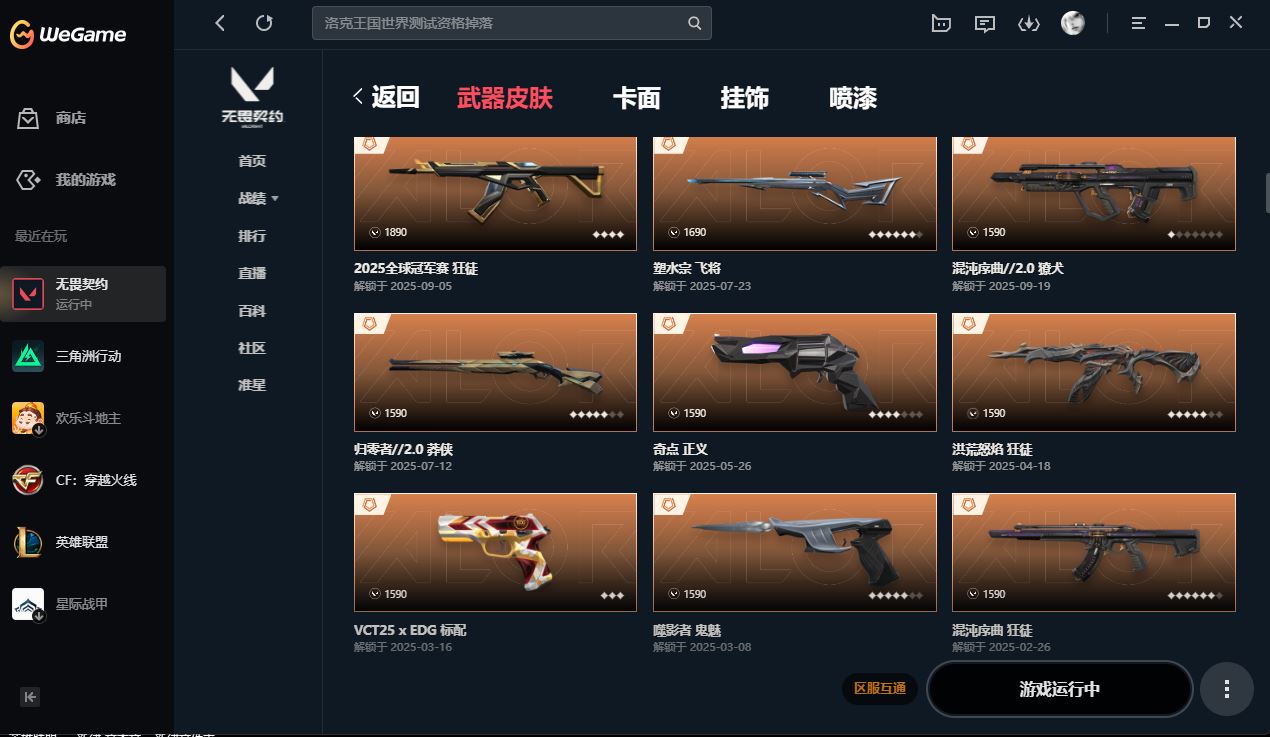Open the three-dot more options button
1270x737 pixels.
1227,689
